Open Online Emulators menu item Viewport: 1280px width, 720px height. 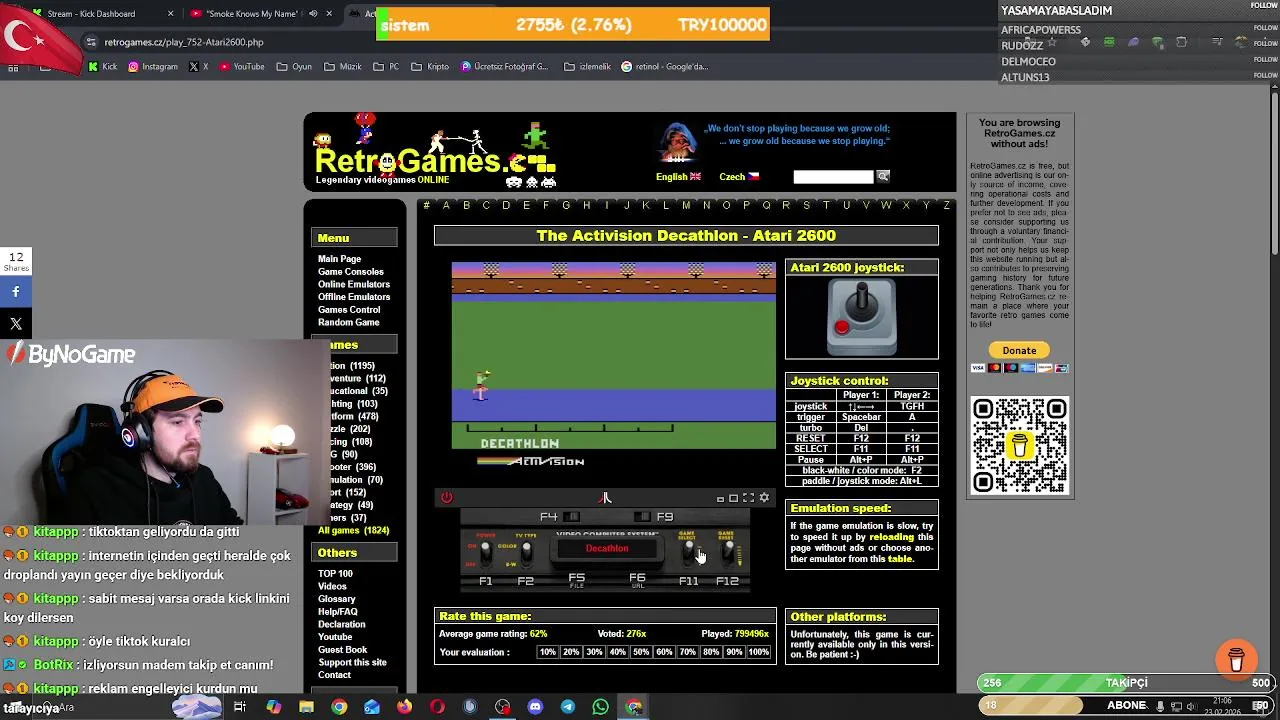pyautogui.click(x=354, y=284)
